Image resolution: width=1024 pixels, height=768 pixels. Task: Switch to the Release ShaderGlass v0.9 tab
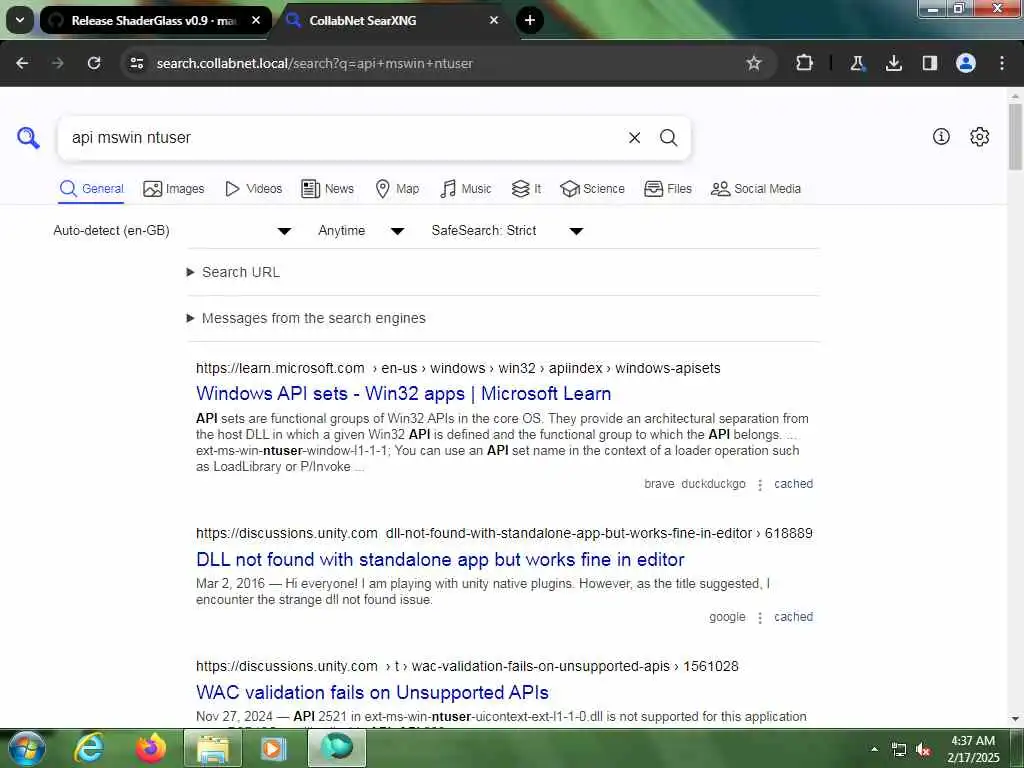(155, 20)
